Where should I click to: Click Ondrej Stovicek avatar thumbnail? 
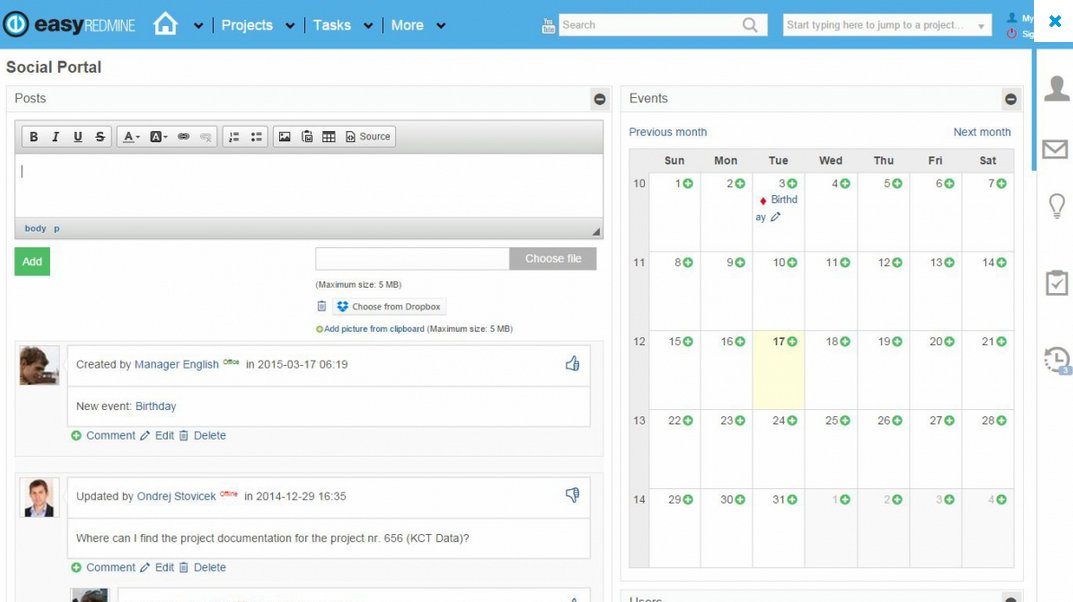pyautogui.click(x=39, y=497)
